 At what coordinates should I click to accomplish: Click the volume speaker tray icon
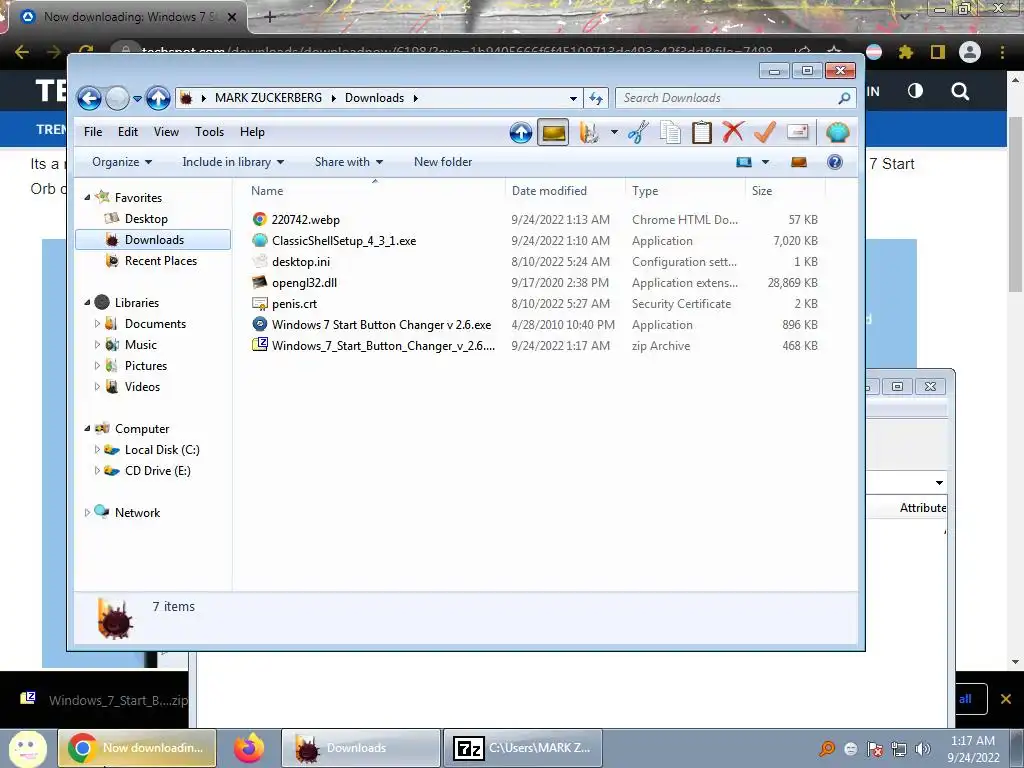pyautogui.click(x=923, y=749)
